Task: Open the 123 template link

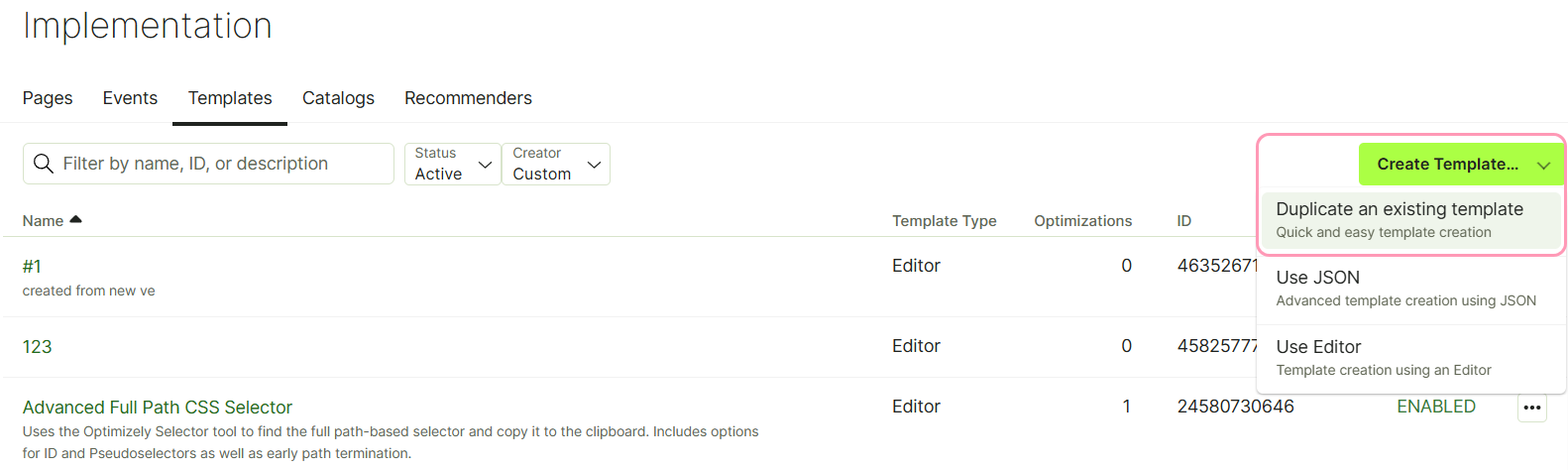Action: point(38,347)
